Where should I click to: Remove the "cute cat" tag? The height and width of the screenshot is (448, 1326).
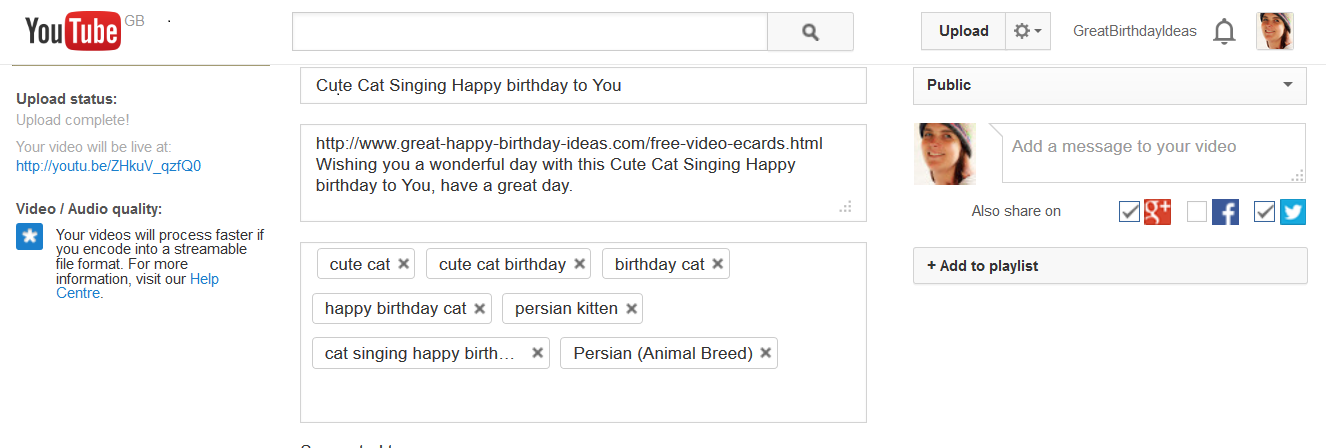pyautogui.click(x=404, y=264)
